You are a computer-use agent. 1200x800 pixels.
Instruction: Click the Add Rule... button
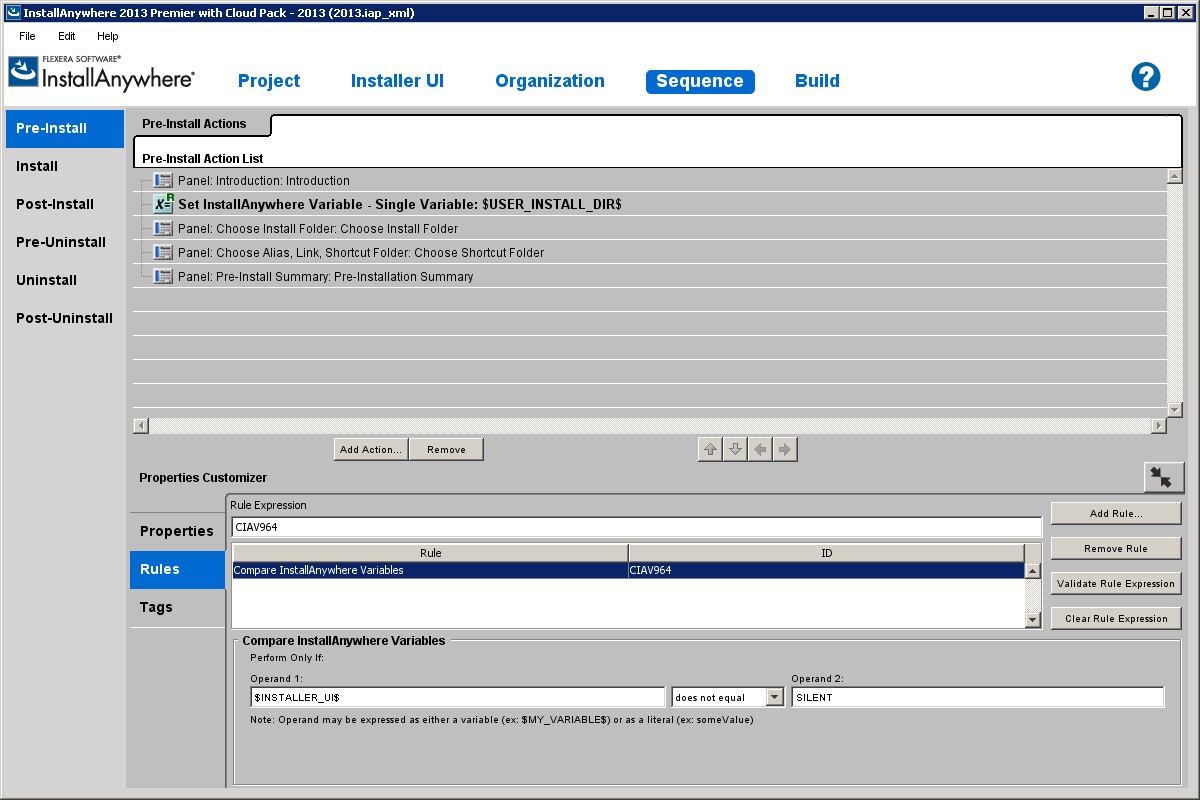1116,514
